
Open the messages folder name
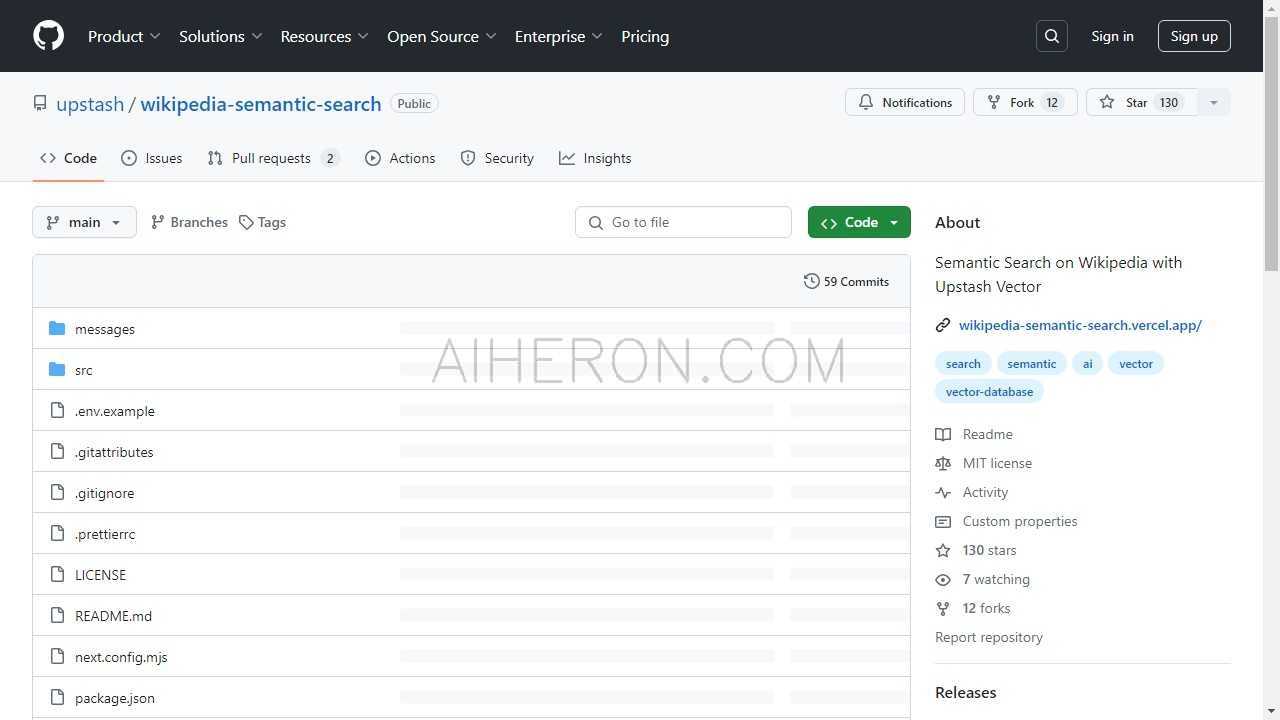click(105, 329)
